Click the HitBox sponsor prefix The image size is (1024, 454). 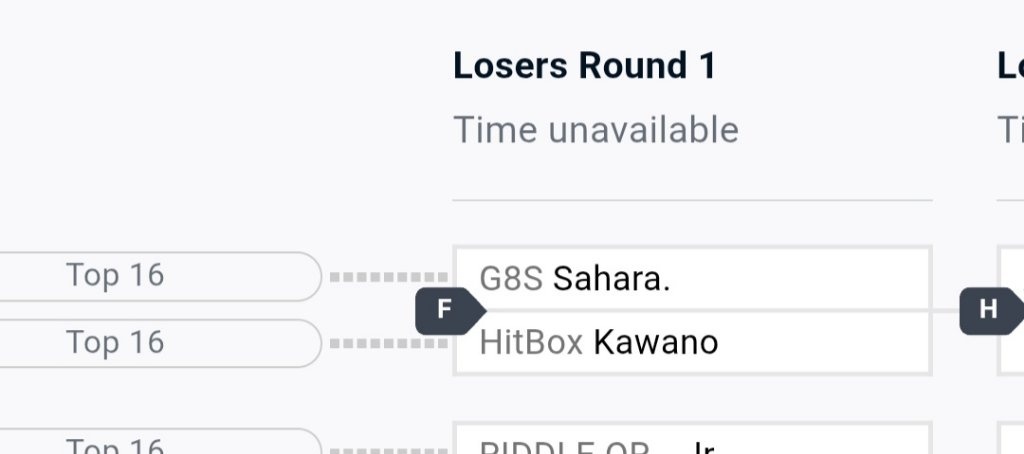click(531, 343)
